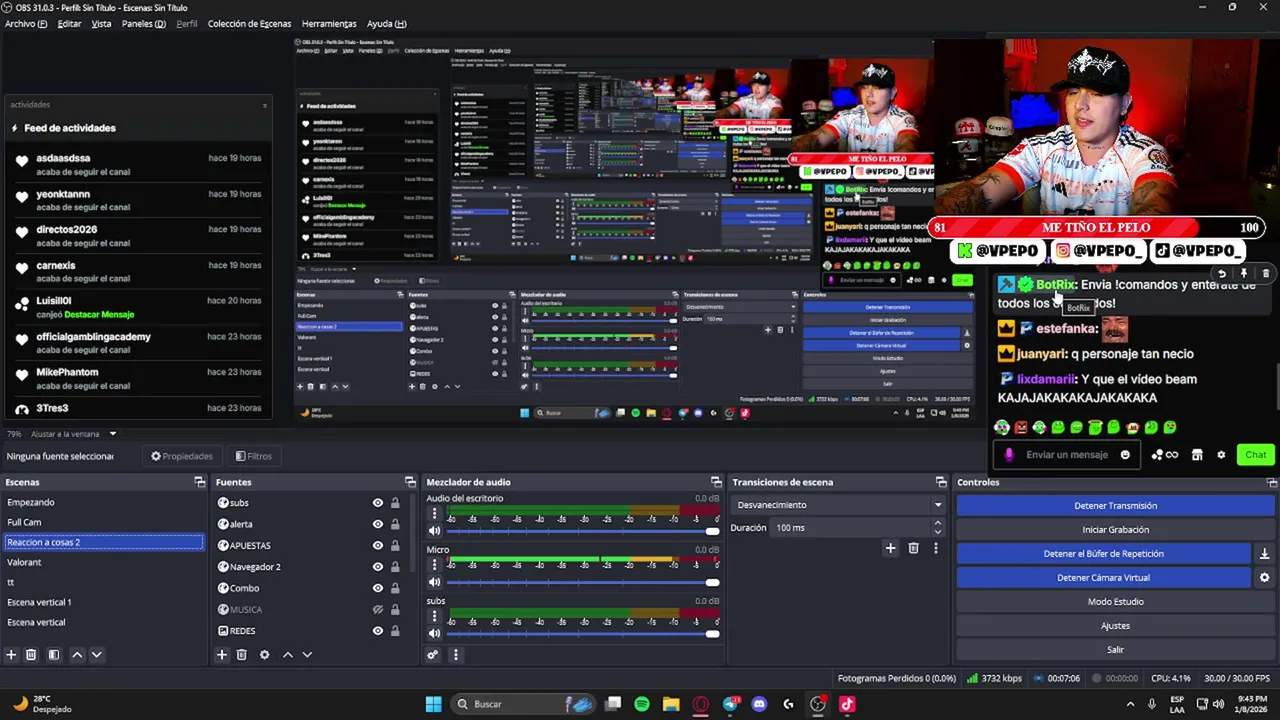Screen dimensions: 1280x720
Task: Move the selected source down
Action: (307, 655)
